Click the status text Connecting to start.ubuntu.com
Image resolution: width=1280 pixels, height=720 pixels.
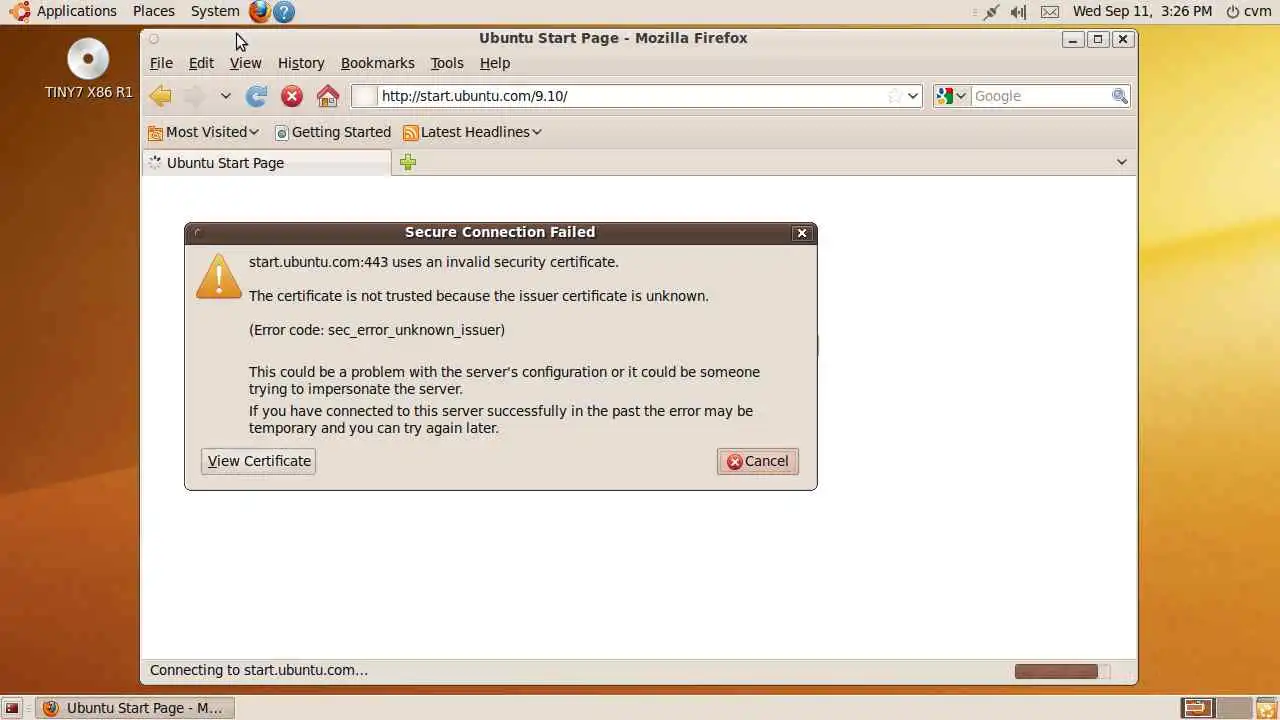pyautogui.click(x=259, y=670)
